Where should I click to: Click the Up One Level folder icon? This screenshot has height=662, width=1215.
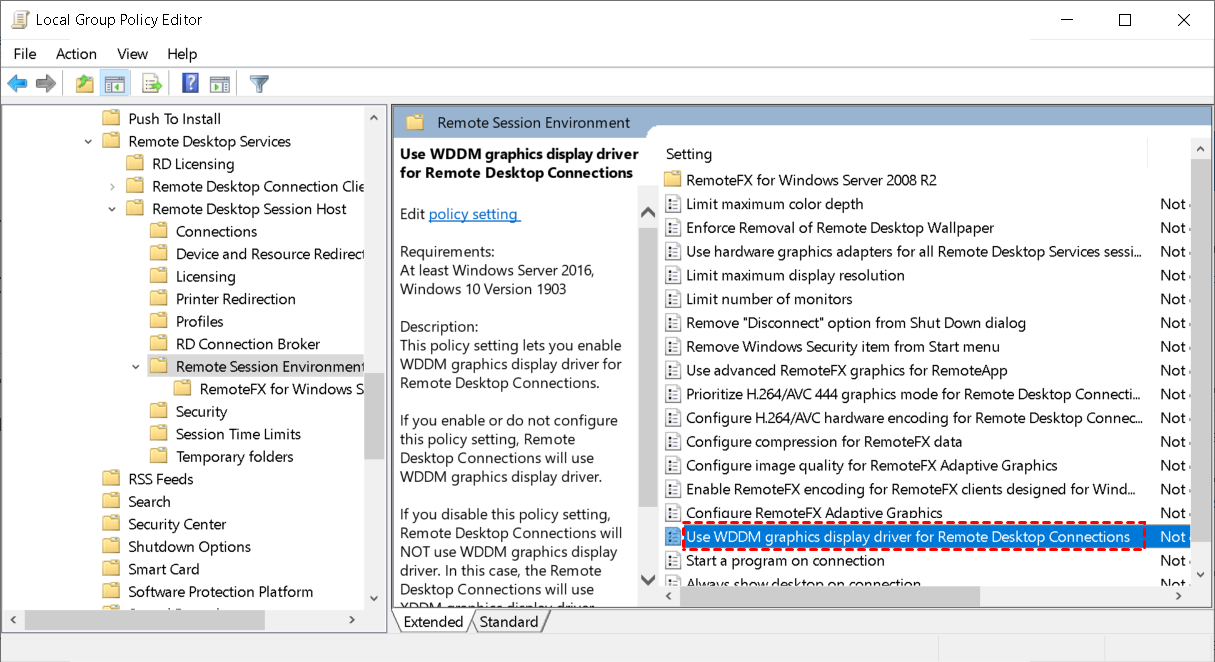(85, 84)
